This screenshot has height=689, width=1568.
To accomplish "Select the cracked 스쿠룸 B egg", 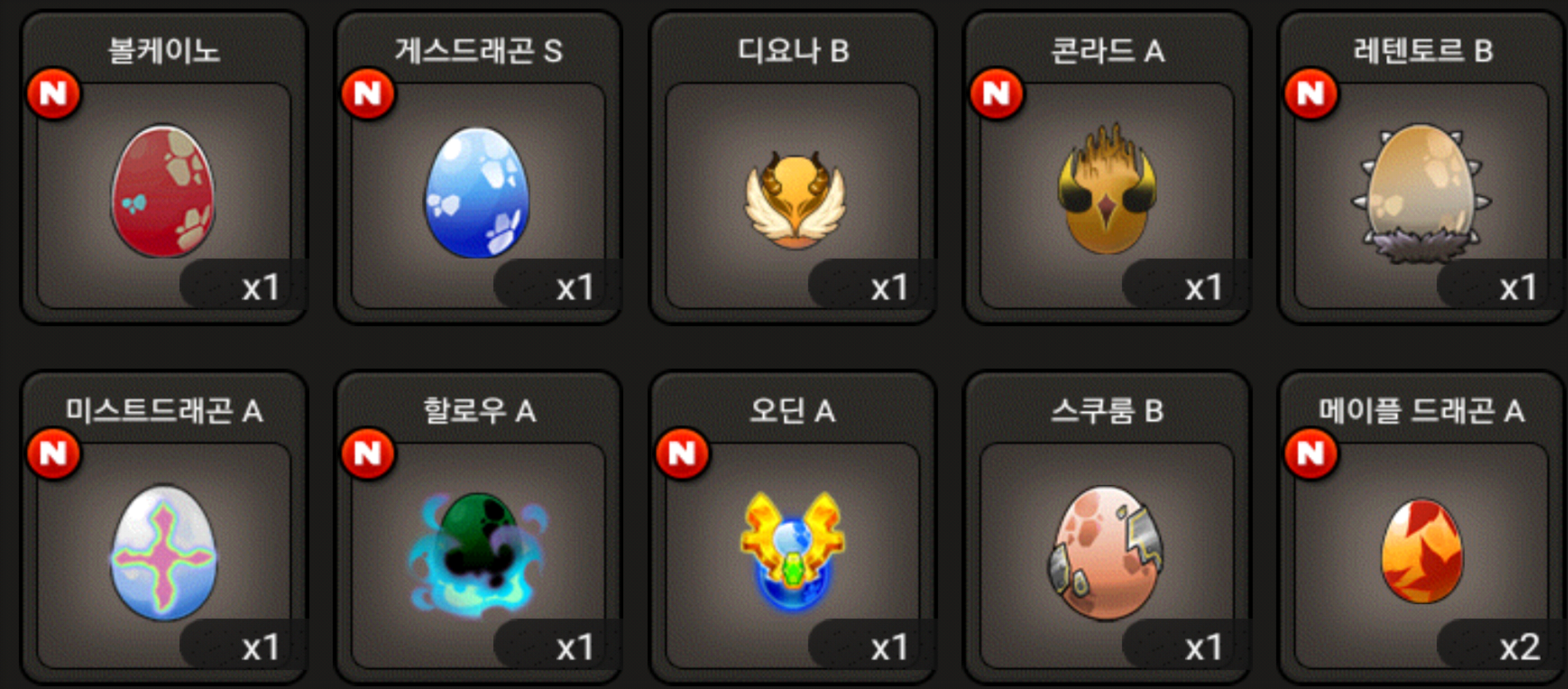I will coord(1107,553).
